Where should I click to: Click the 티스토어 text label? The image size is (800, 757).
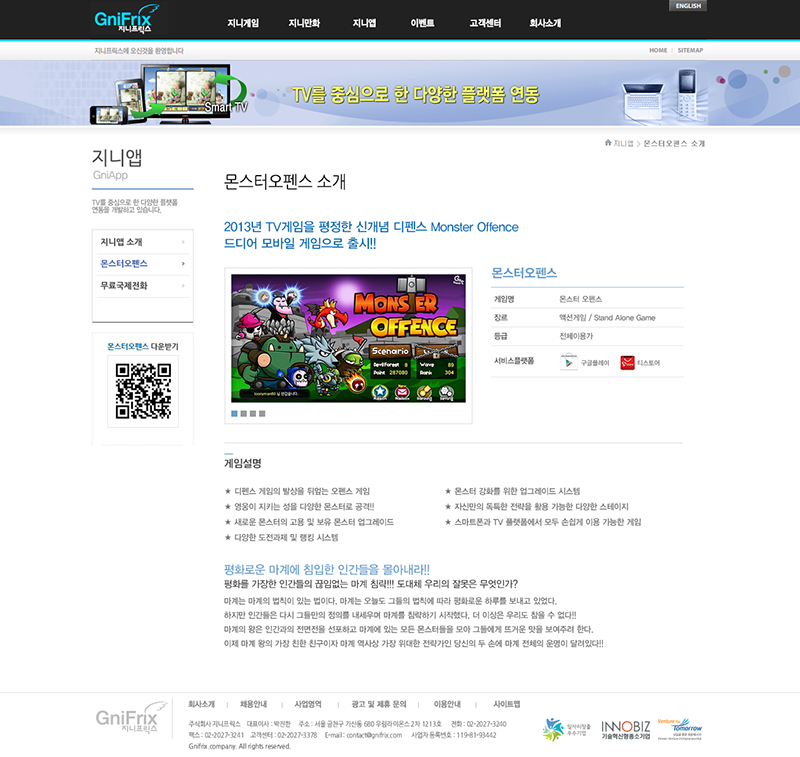tap(648, 363)
